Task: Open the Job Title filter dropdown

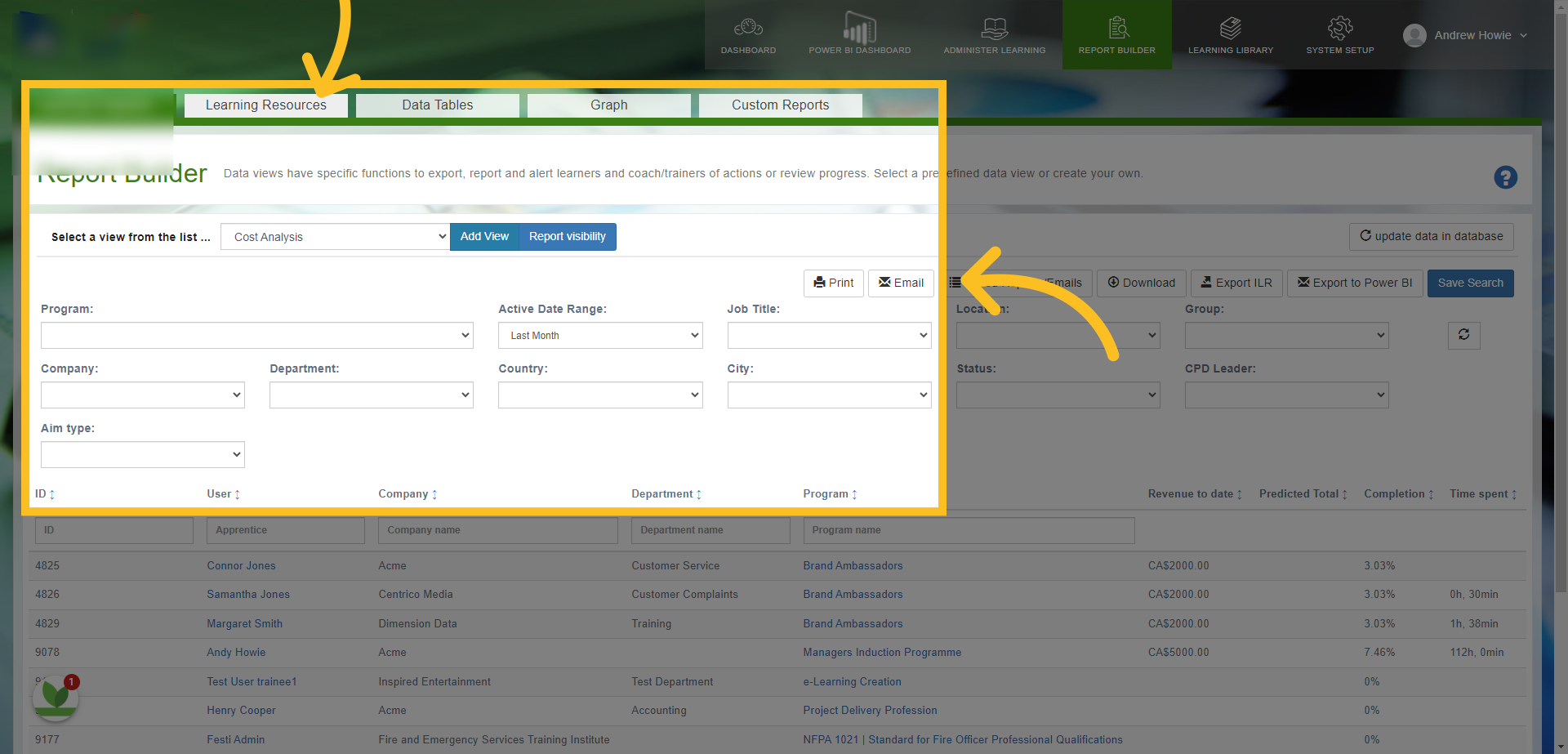Action: click(829, 335)
